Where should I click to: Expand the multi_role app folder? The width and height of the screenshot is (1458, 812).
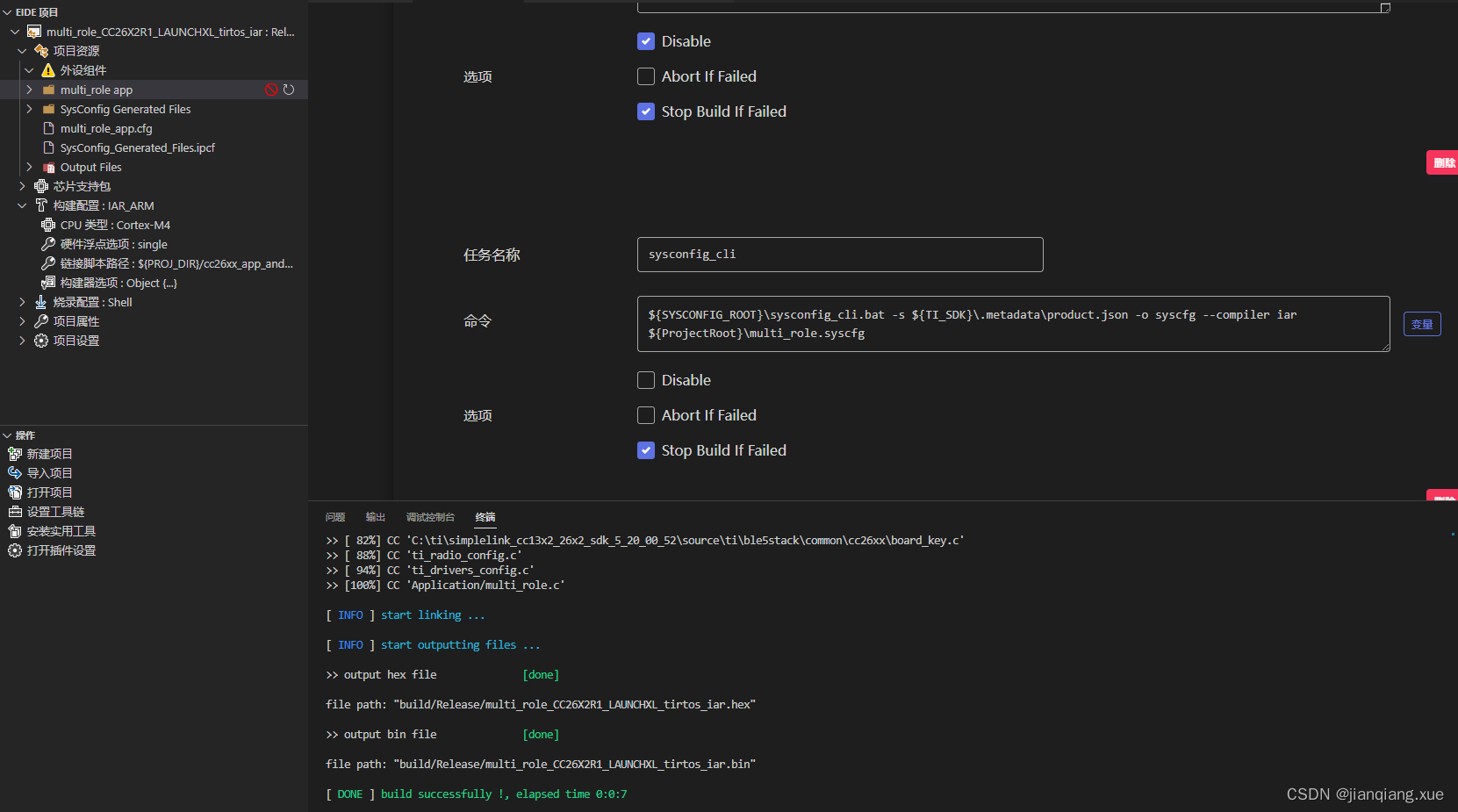pos(29,90)
